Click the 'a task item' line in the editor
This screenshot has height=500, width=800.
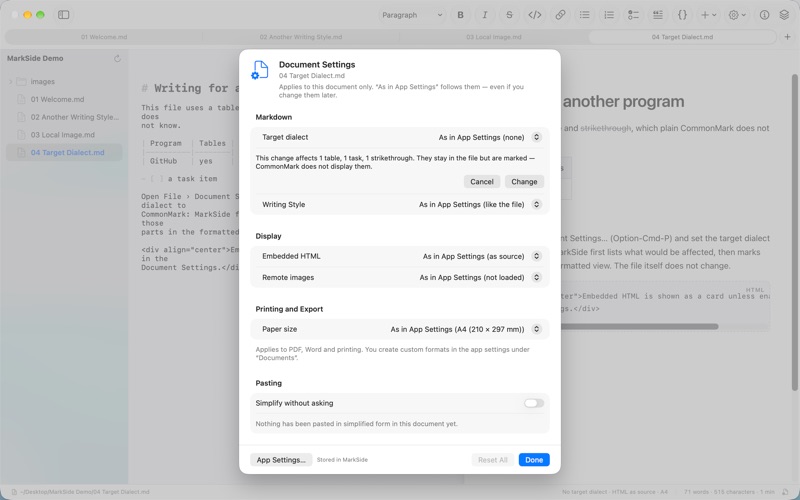tap(192, 179)
